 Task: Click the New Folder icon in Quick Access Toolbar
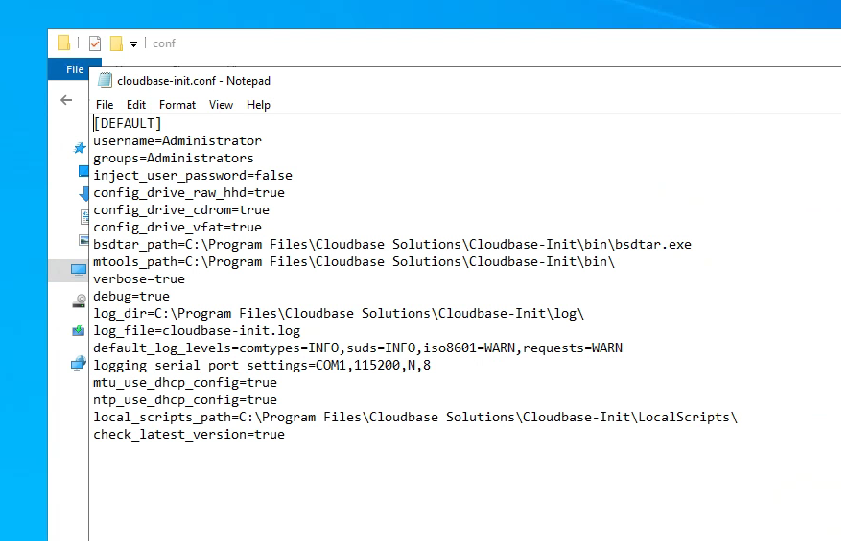[x=116, y=43]
